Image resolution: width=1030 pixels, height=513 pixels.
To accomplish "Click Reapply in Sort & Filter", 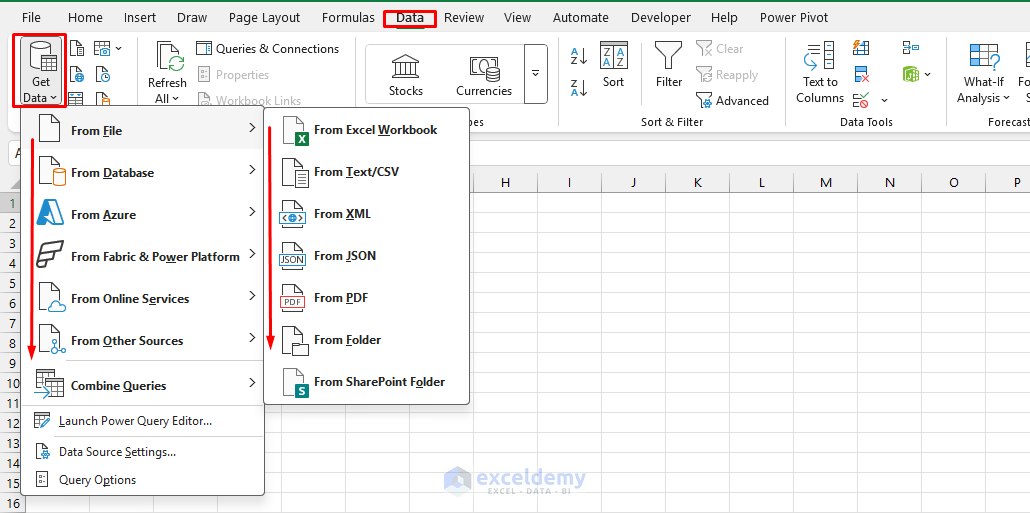I will point(727,75).
